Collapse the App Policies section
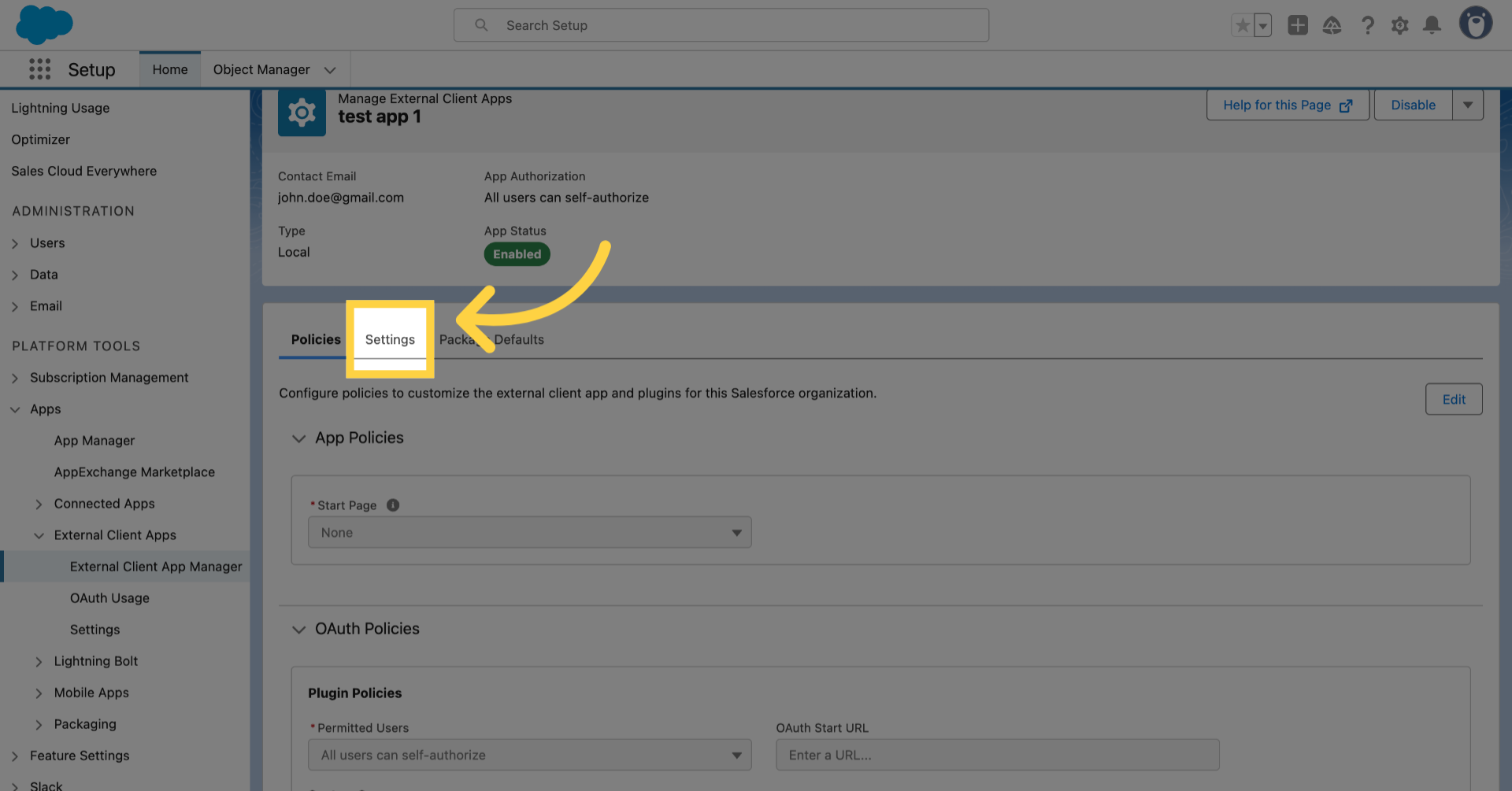The height and width of the screenshot is (791, 1512). point(299,438)
